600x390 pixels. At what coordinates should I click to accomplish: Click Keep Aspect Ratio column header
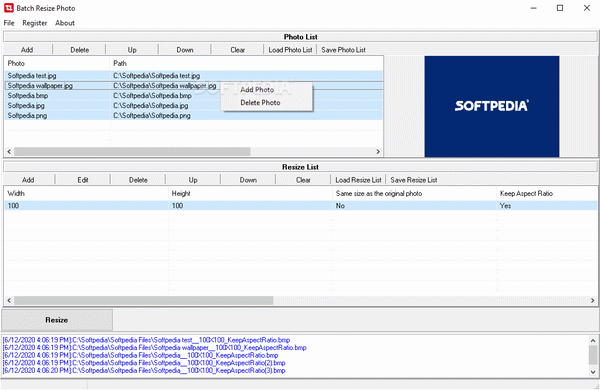tap(547, 194)
